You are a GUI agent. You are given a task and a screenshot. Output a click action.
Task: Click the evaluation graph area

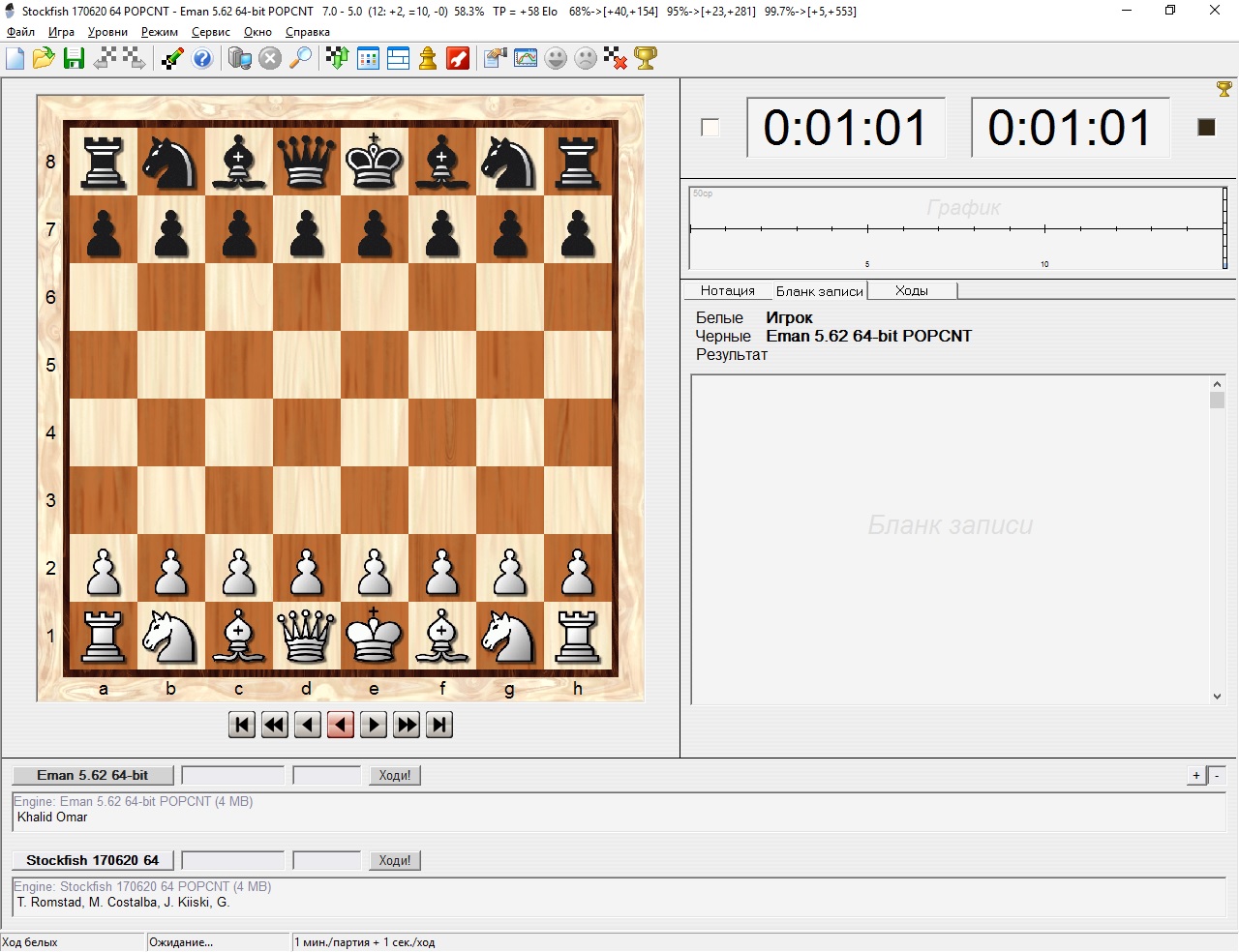(x=958, y=228)
